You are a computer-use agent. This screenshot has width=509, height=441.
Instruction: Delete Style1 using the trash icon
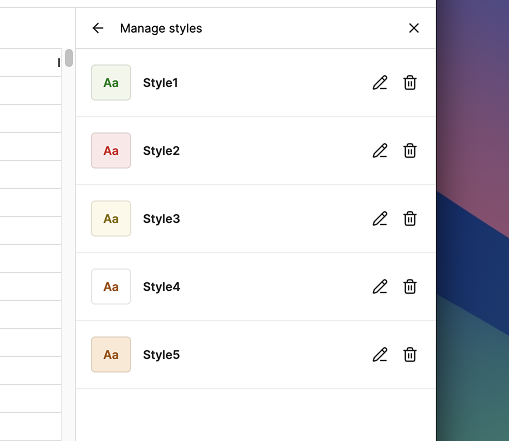410,83
